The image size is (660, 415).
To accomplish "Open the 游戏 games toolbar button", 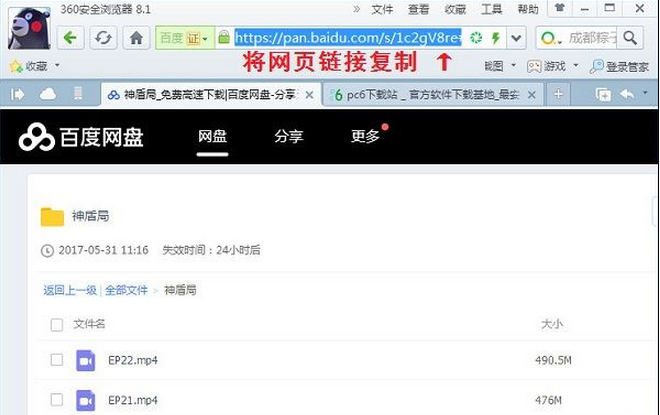I will point(546,66).
